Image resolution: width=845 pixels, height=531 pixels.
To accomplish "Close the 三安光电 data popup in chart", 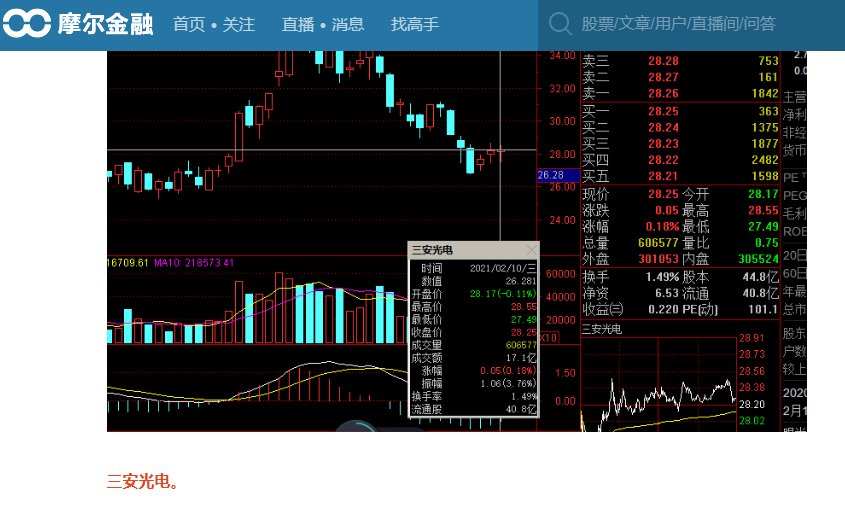I will tap(531, 250).
